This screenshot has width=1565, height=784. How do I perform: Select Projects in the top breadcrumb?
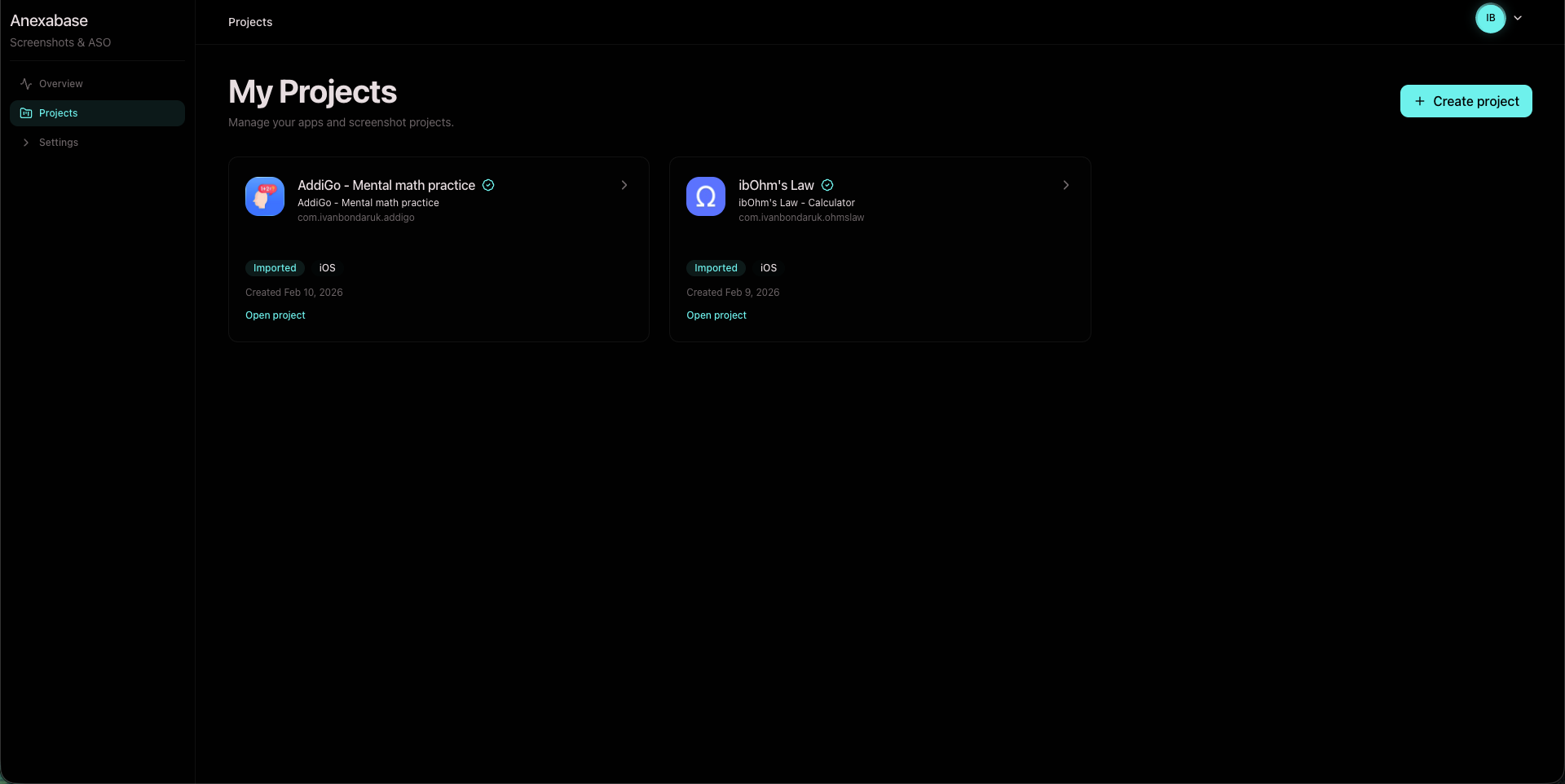(x=249, y=22)
